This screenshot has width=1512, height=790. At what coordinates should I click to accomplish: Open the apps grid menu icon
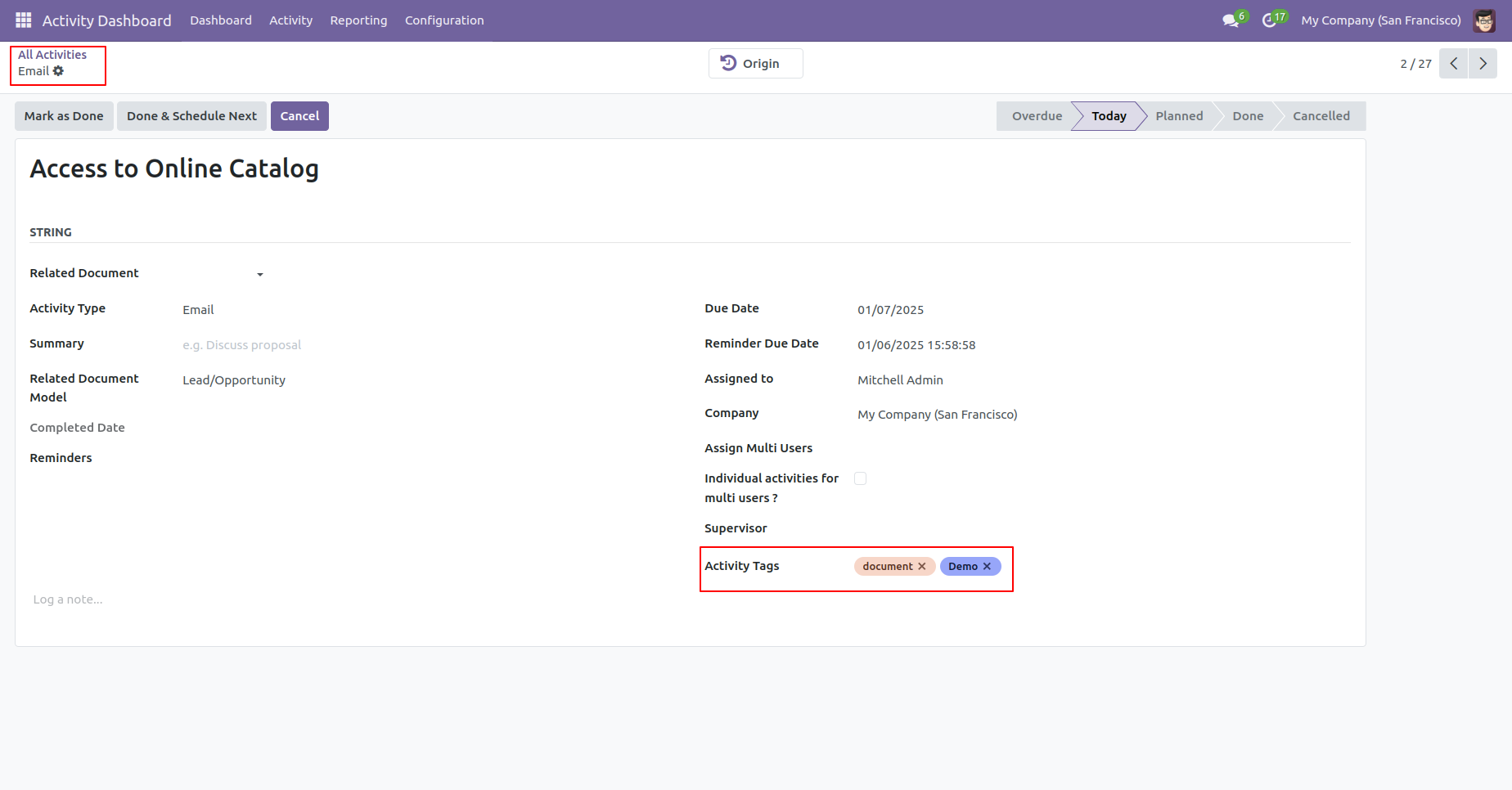pyautogui.click(x=23, y=20)
